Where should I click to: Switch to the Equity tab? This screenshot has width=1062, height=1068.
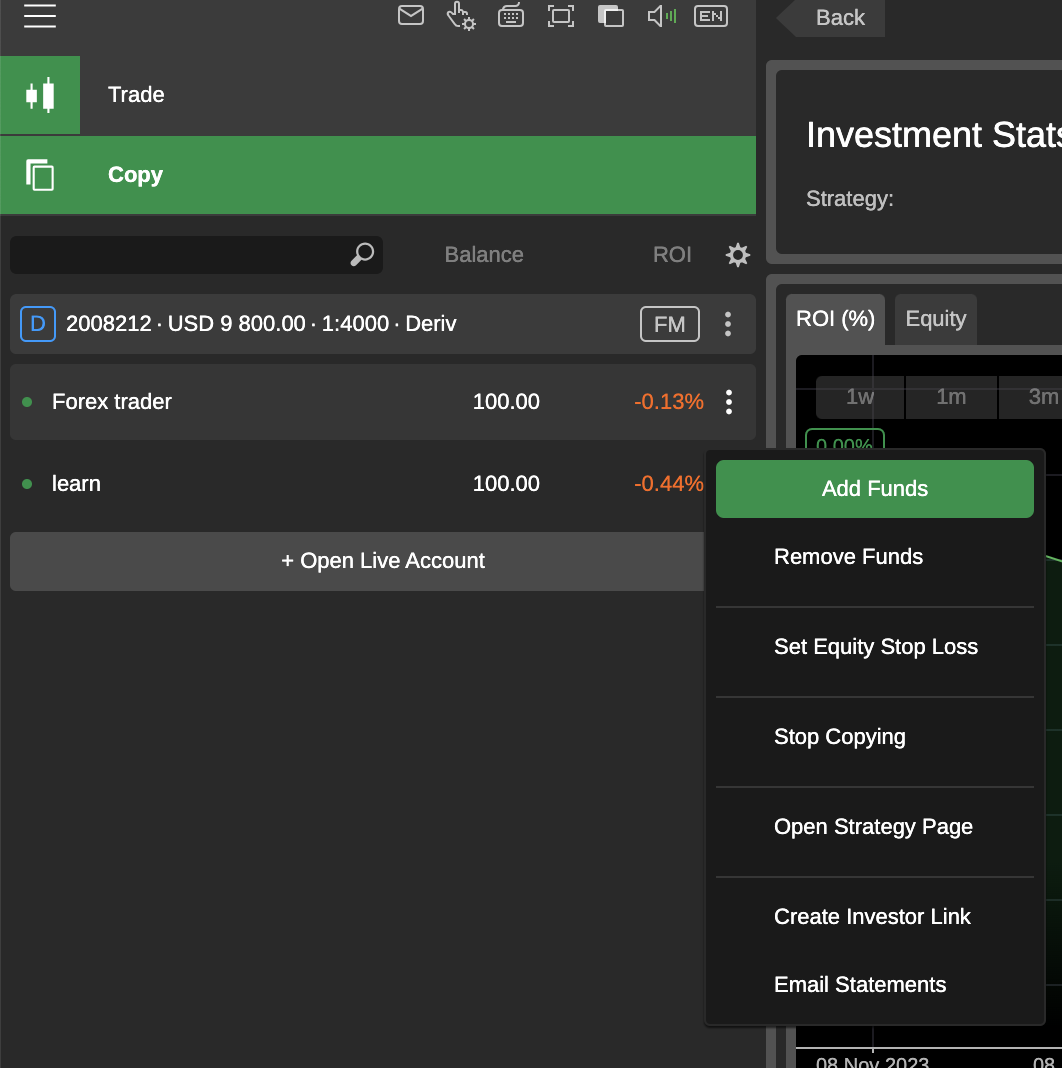point(935,318)
